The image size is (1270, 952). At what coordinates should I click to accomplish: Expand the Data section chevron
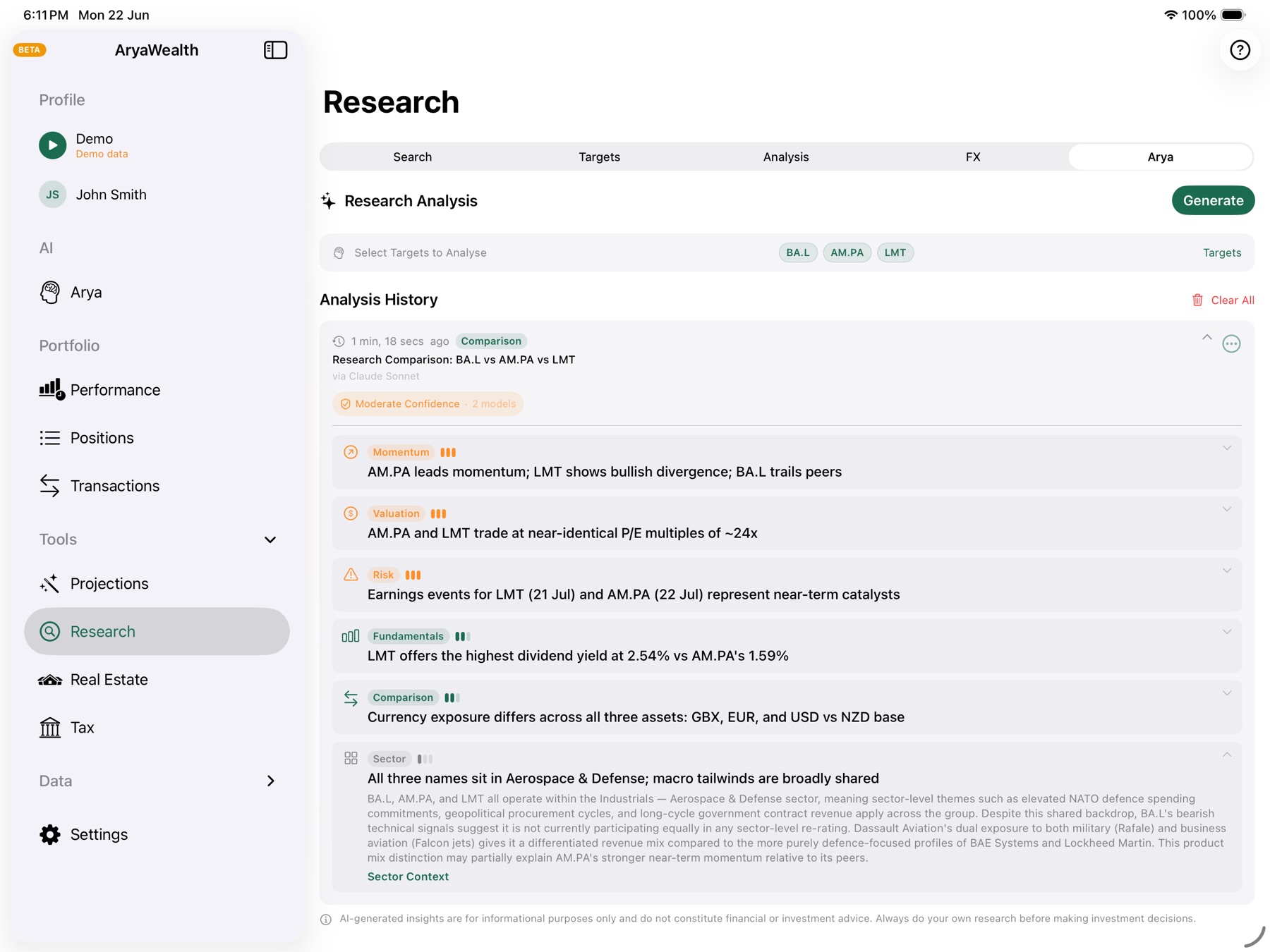[x=270, y=781]
